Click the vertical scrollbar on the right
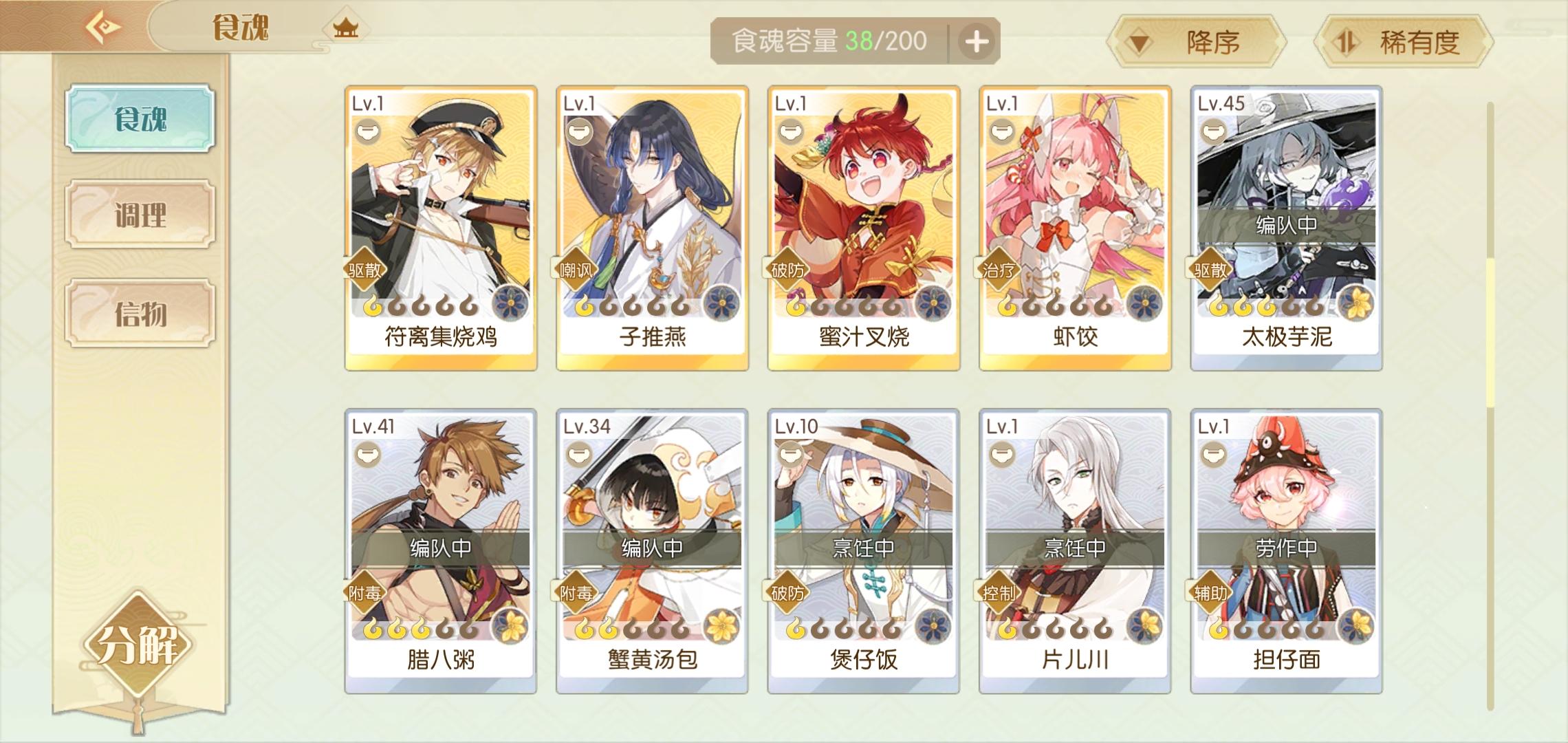 pos(1490,406)
